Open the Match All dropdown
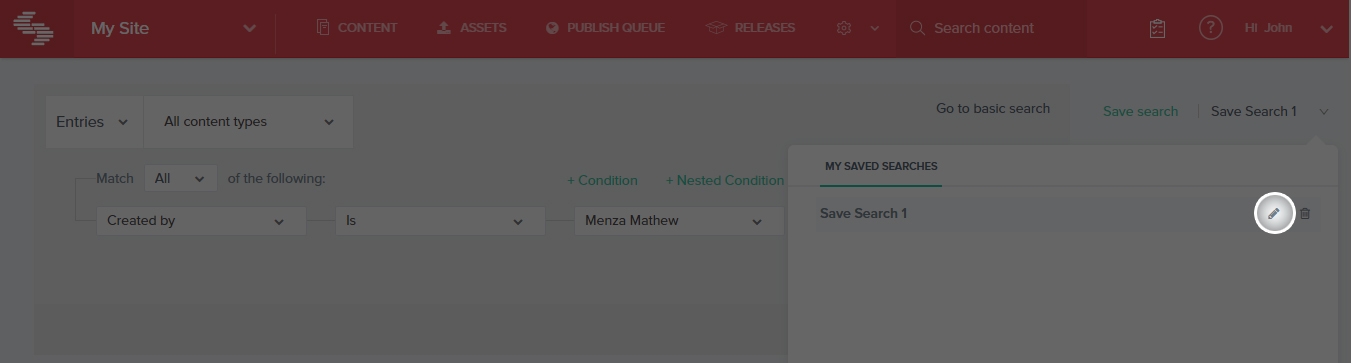The height and width of the screenshot is (363, 1351). pos(181,179)
